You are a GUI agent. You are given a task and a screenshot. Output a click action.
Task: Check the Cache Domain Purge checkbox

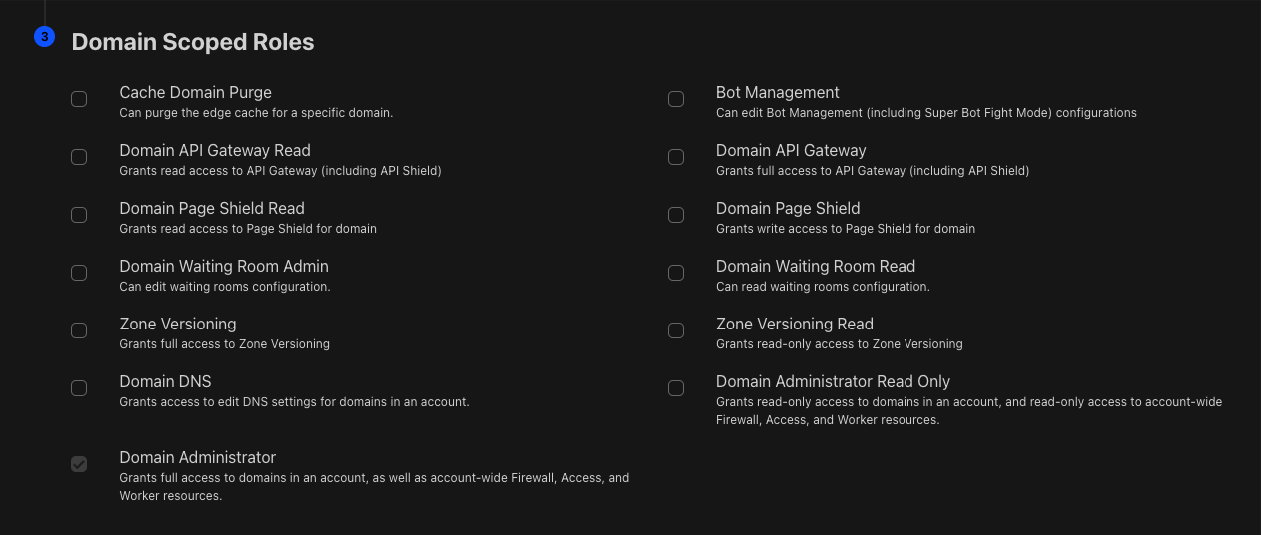[x=79, y=99]
